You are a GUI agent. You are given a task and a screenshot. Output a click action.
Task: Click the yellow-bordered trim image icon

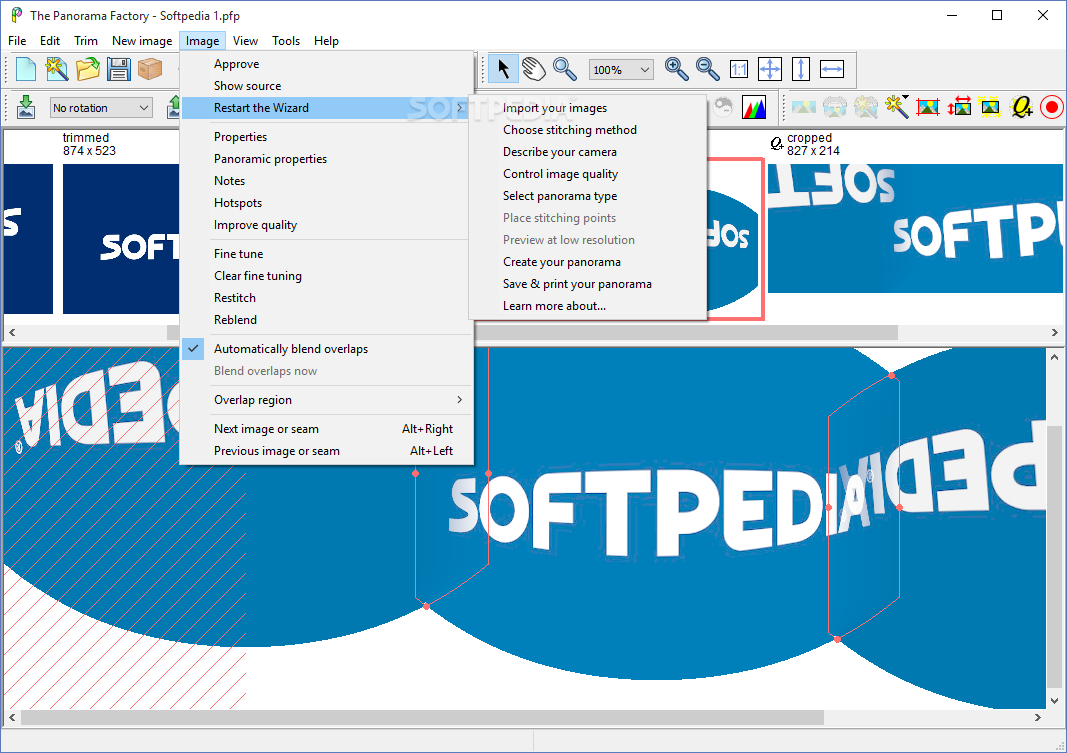pos(990,107)
